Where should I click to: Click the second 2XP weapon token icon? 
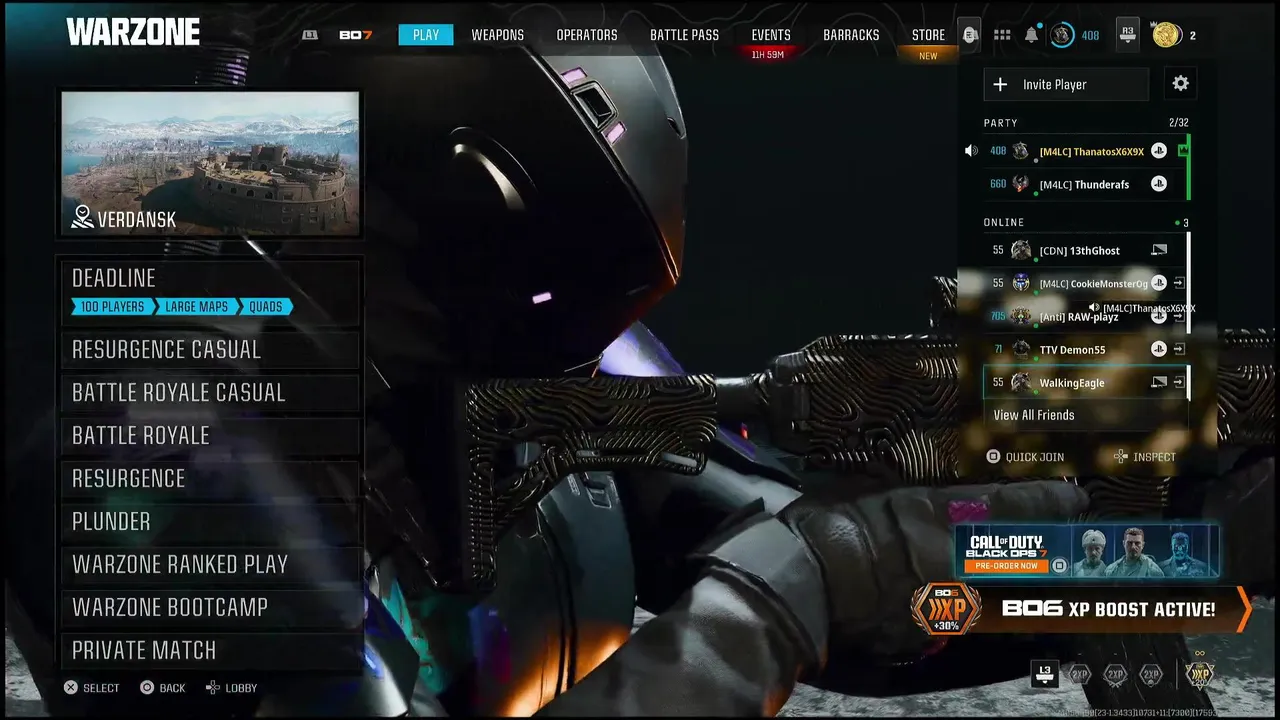click(x=1115, y=675)
